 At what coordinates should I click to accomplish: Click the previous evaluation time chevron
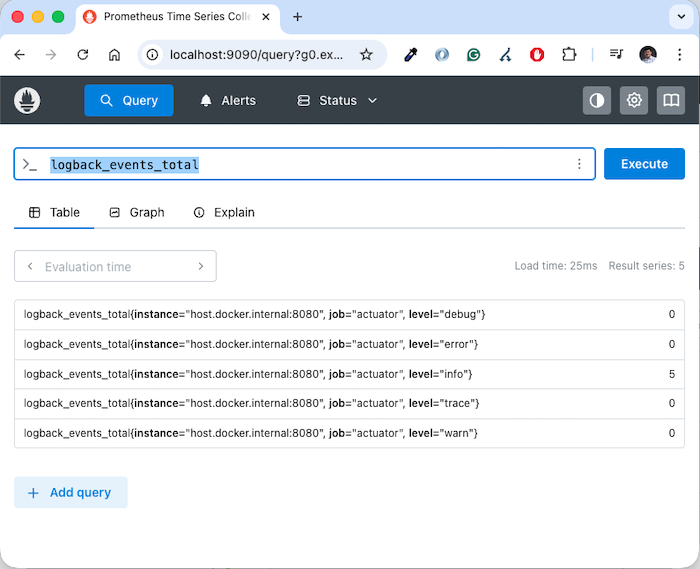(x=30, y=267)
